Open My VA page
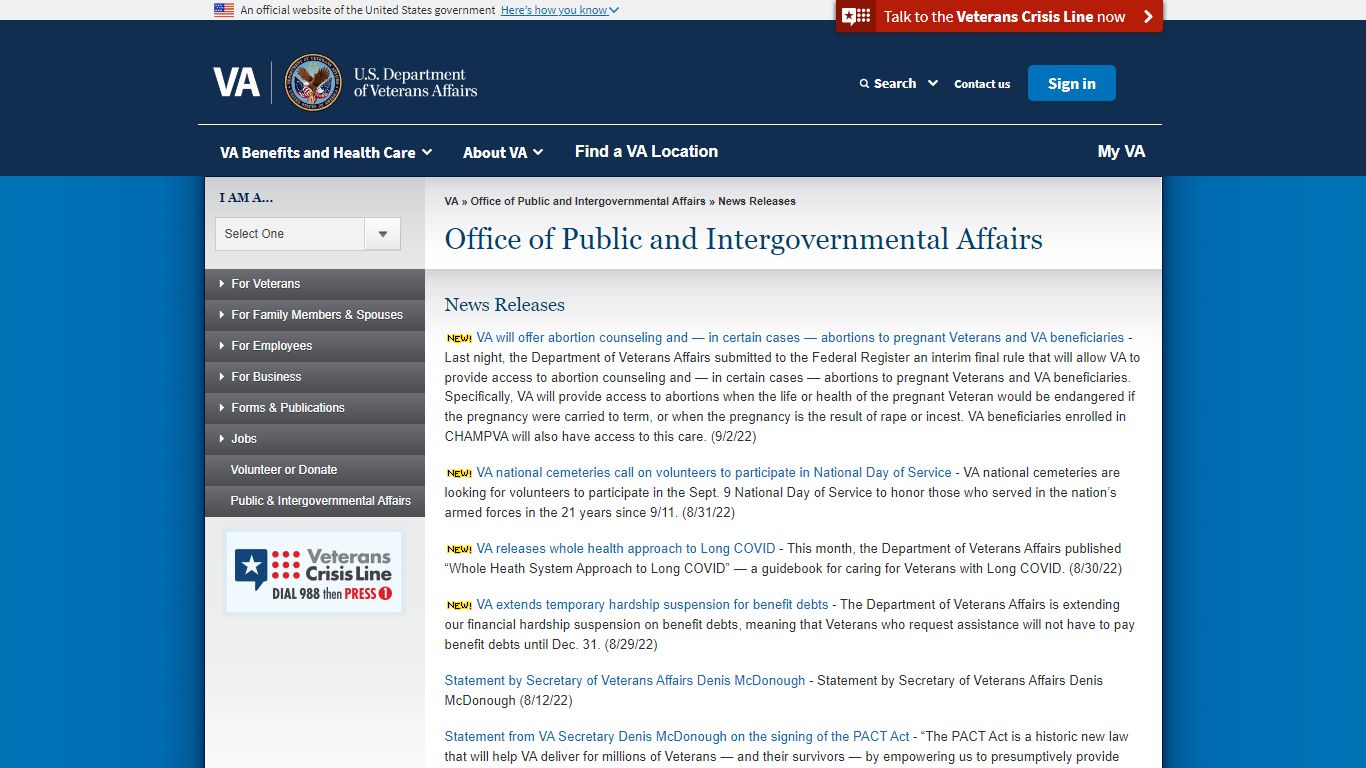The height and width of the screenshot is (768, 1366). point(1121,151)
